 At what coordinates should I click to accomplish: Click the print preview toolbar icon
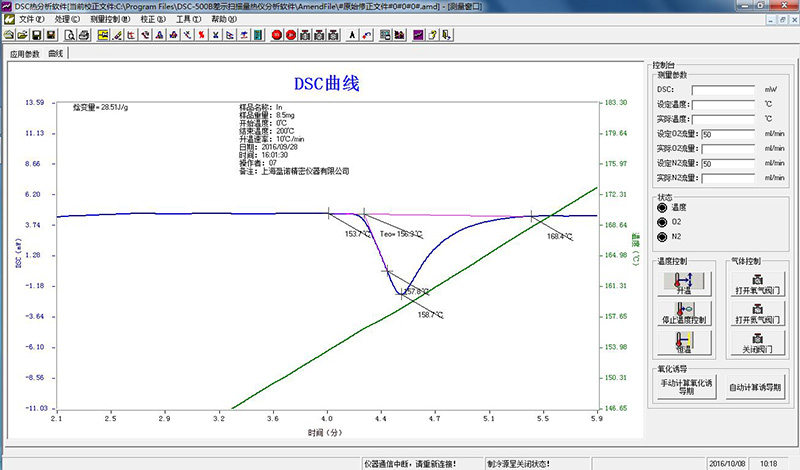[65, 35]
